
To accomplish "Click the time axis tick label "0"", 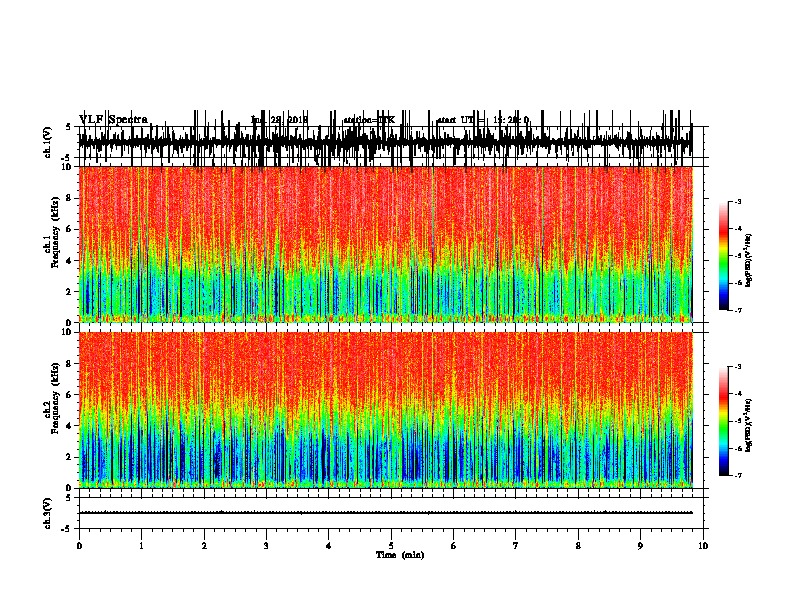I will [x=79, y=546].
